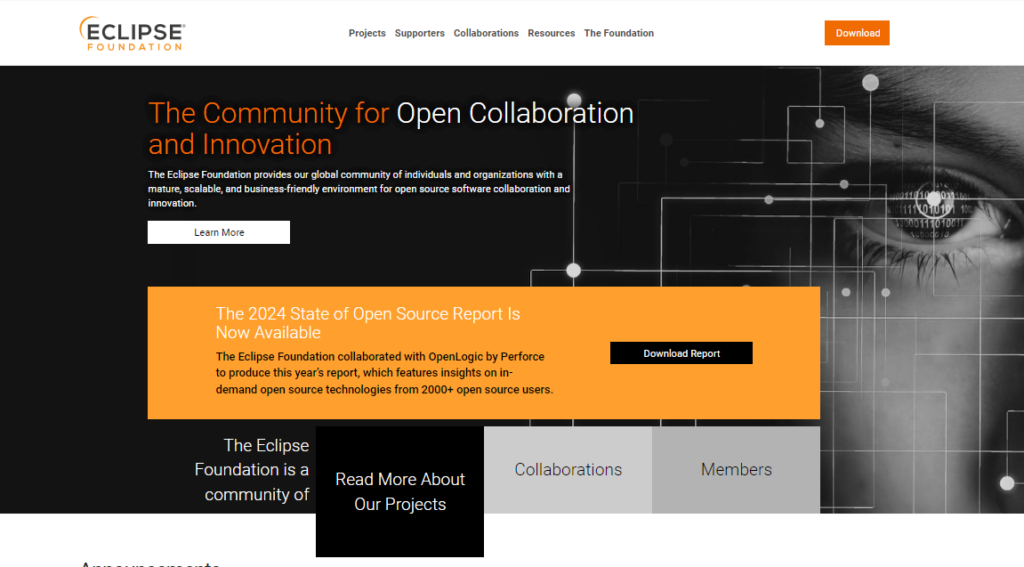Click the text mentioning OpenLogic by Perforce

tap(384, 373)
